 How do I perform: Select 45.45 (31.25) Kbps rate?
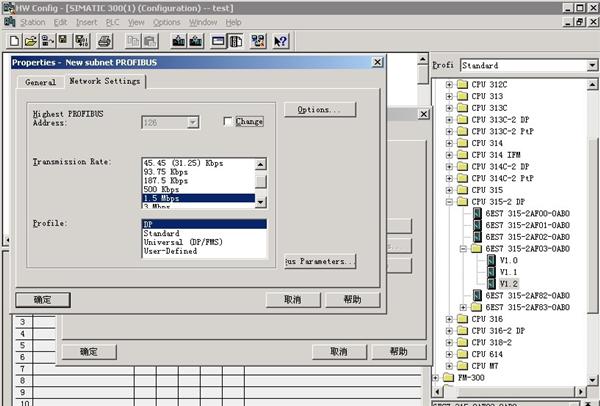coord(198,163)
